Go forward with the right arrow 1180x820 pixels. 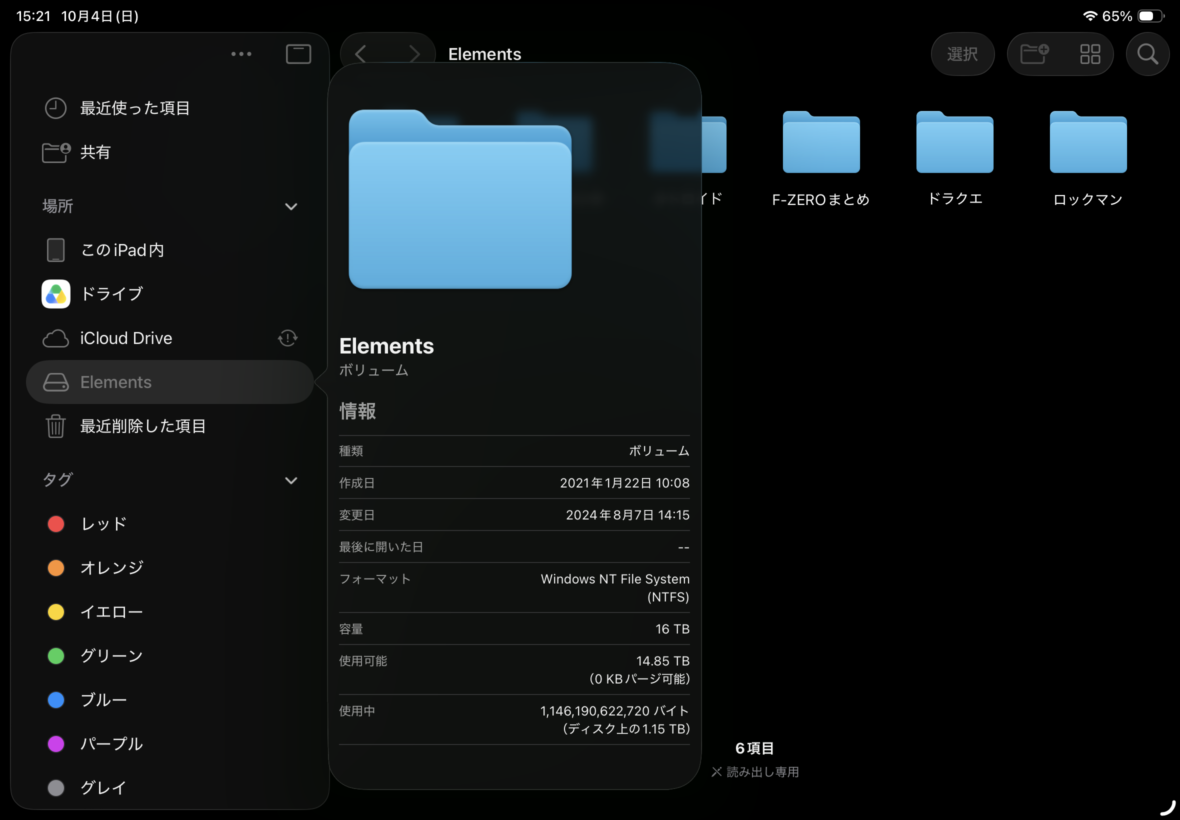click(414, 54)
